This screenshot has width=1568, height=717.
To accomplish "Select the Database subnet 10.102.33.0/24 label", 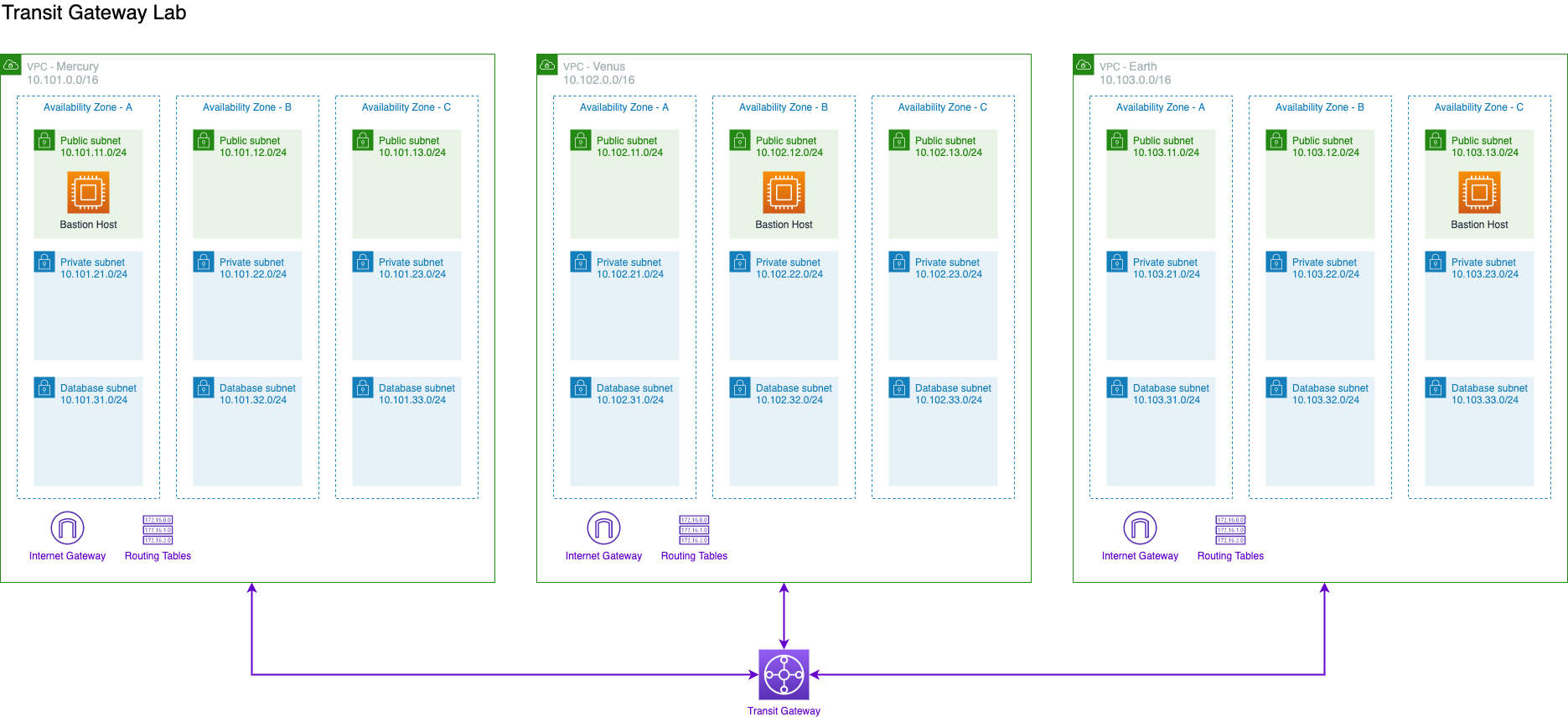I will (x=953, y=394).
